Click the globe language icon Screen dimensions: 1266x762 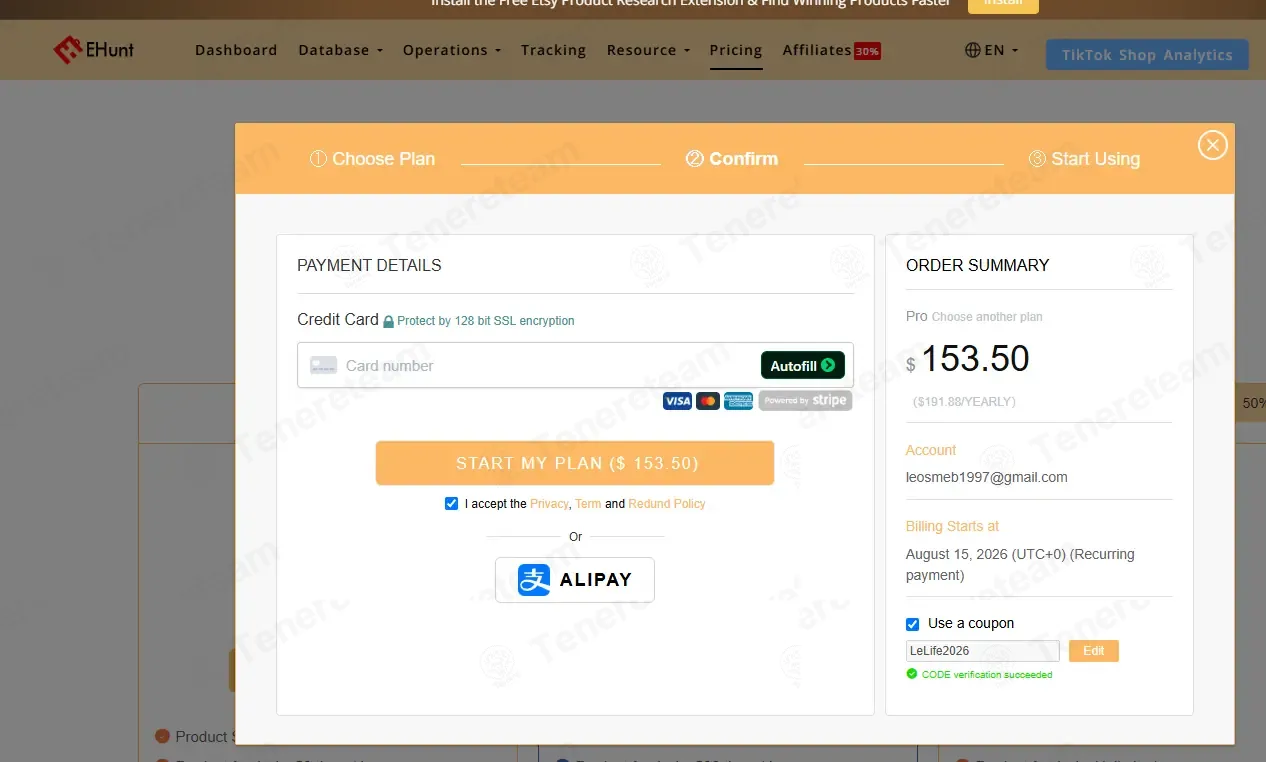972,50
